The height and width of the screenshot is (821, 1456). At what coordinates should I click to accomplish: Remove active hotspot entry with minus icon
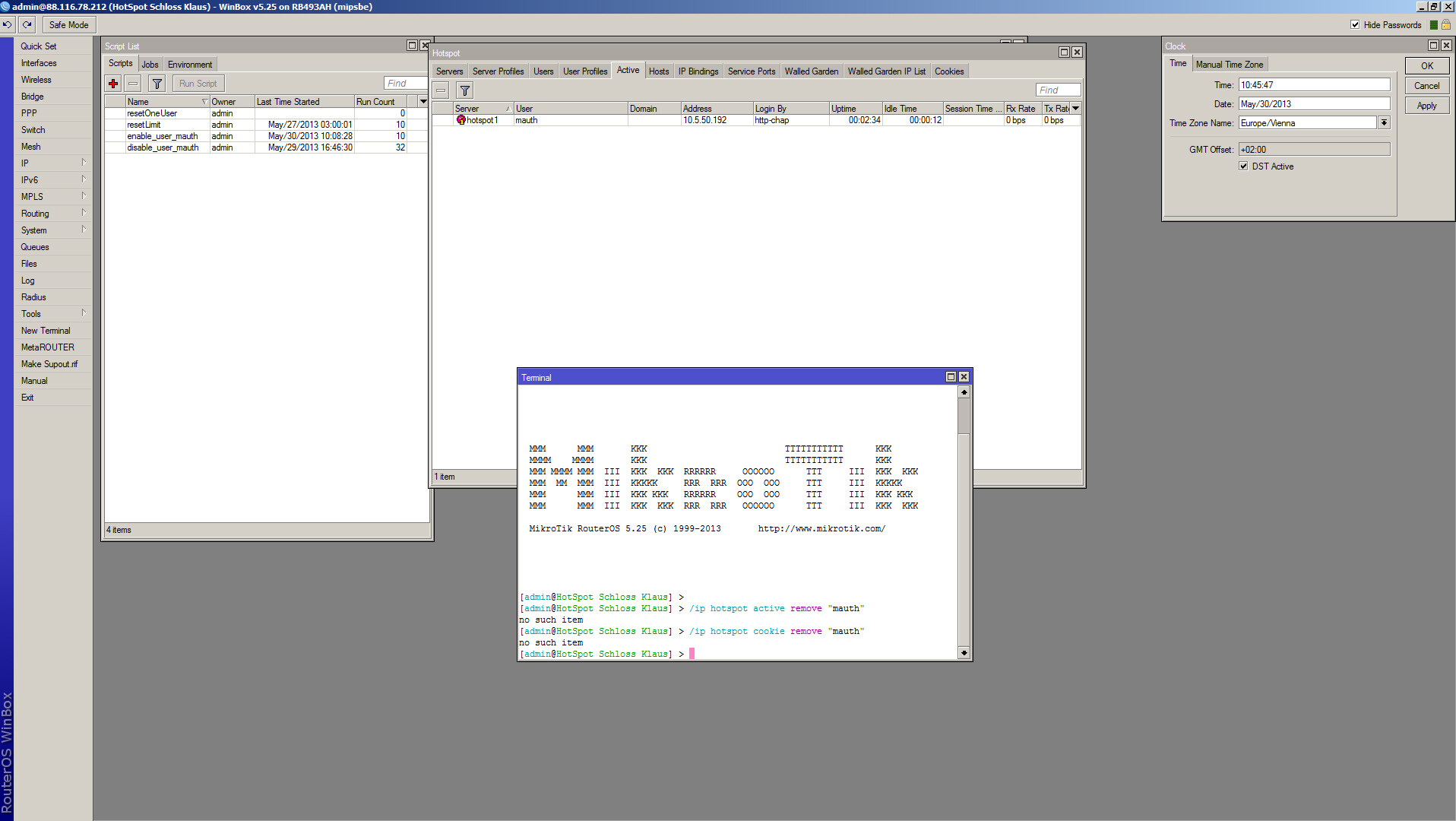(441, 90)
